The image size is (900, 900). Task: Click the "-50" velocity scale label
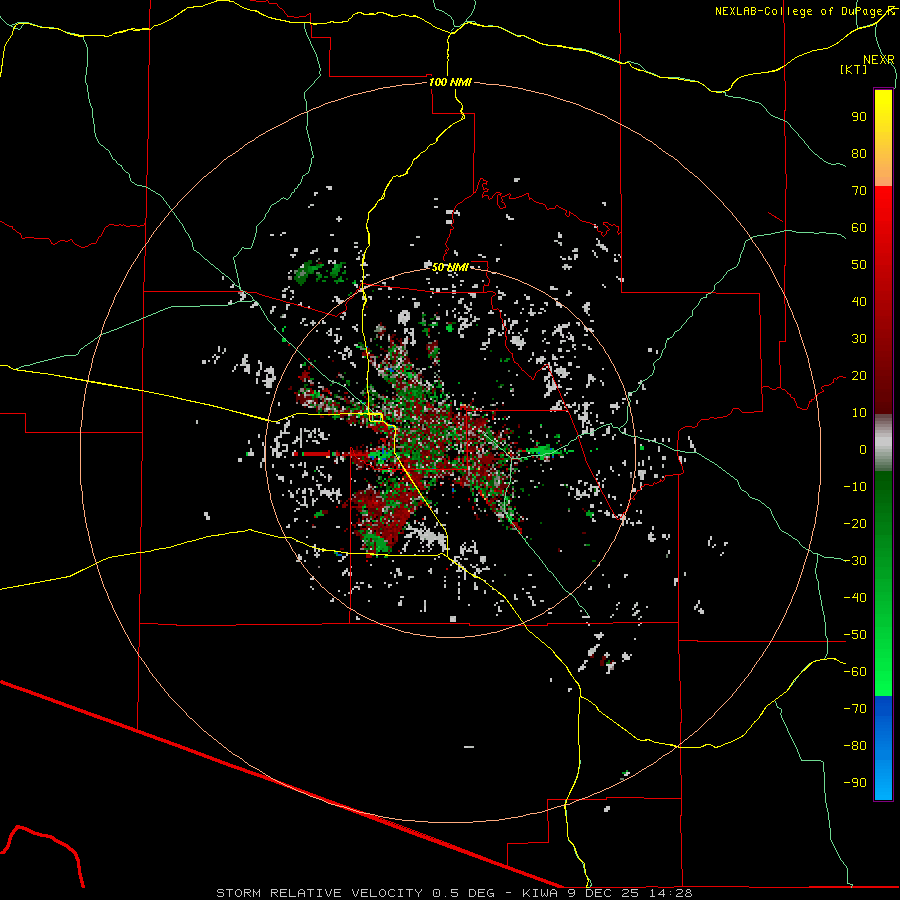pos(855,635)
